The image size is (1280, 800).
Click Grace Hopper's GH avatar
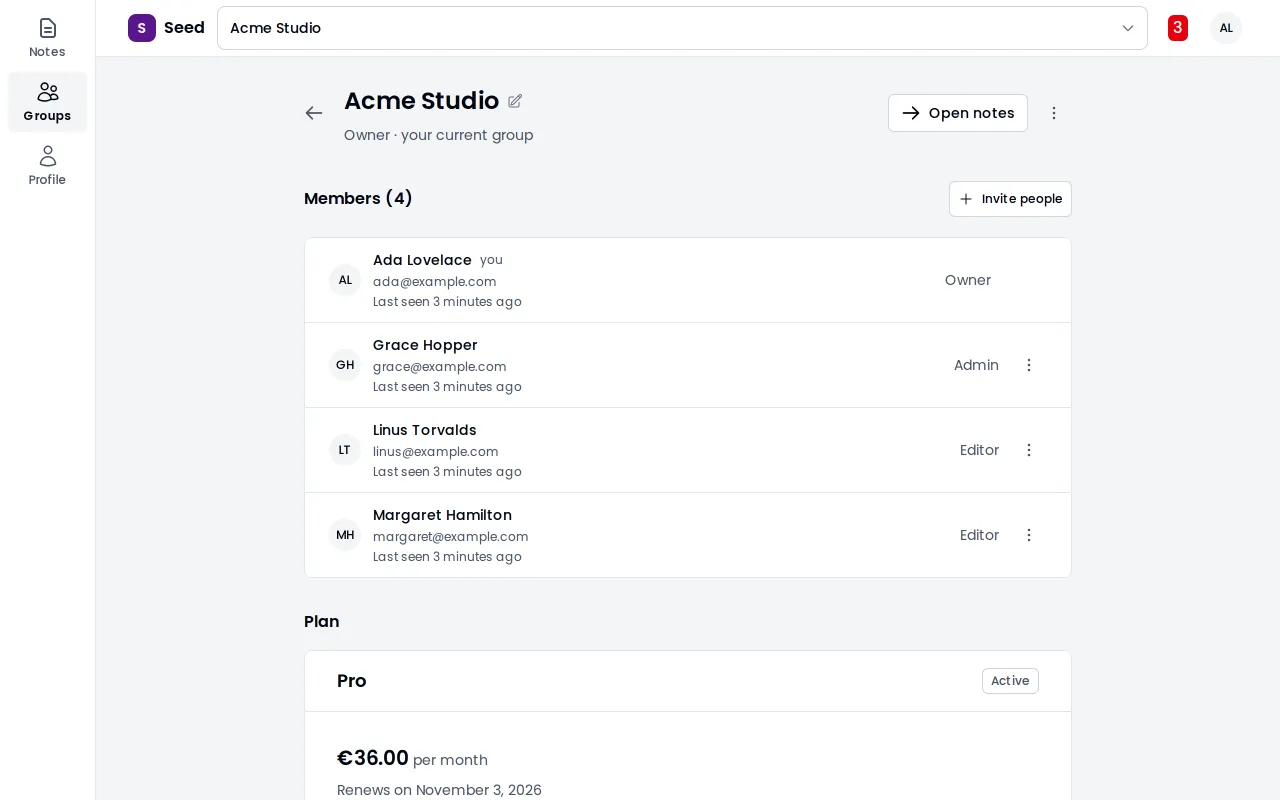[345, 365]
